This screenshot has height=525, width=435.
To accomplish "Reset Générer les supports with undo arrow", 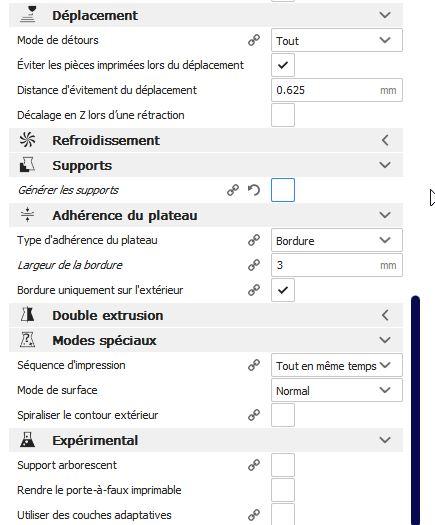I will (254, 190).
